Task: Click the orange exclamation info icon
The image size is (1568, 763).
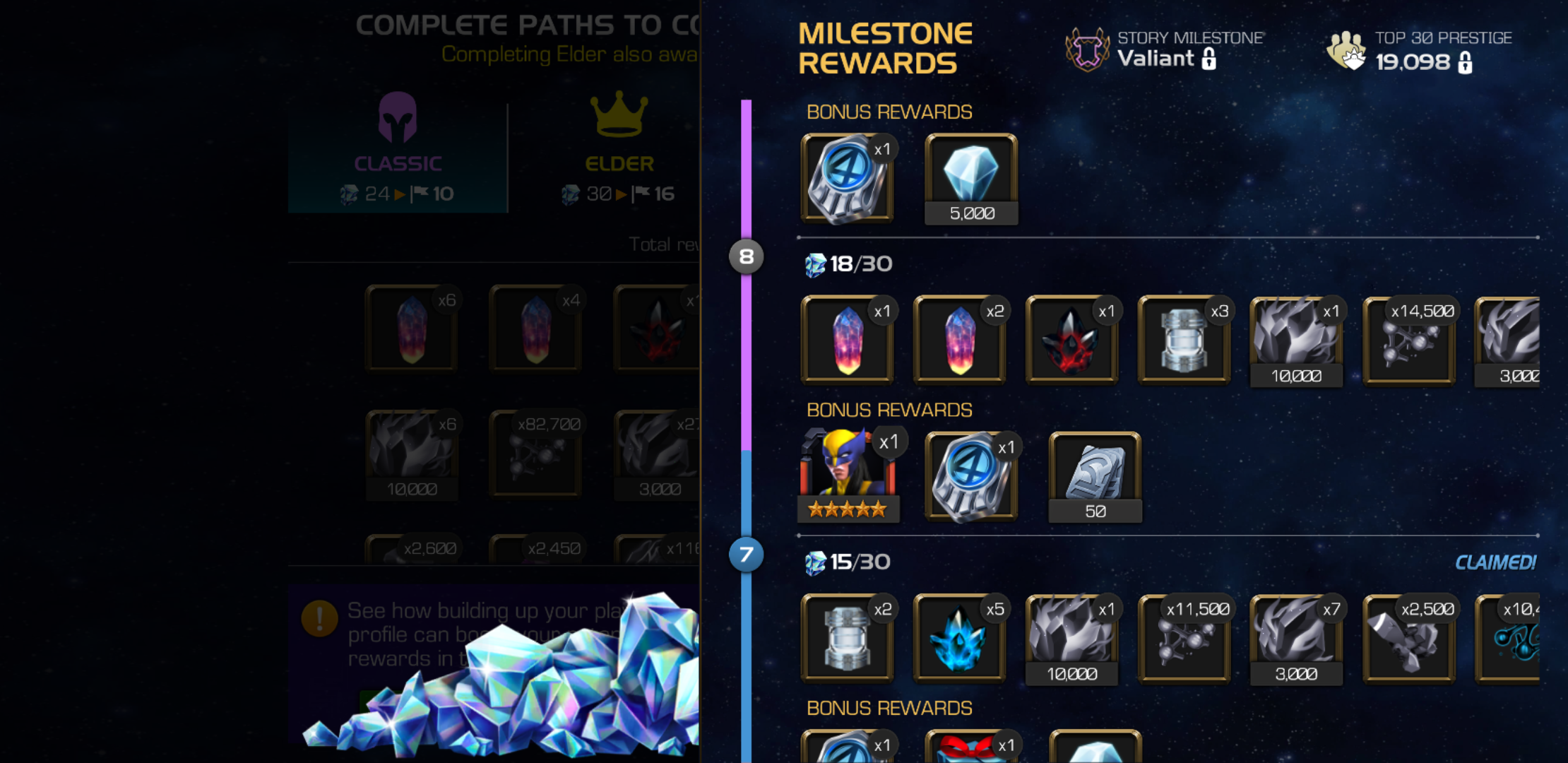Action: pos(319,619)
